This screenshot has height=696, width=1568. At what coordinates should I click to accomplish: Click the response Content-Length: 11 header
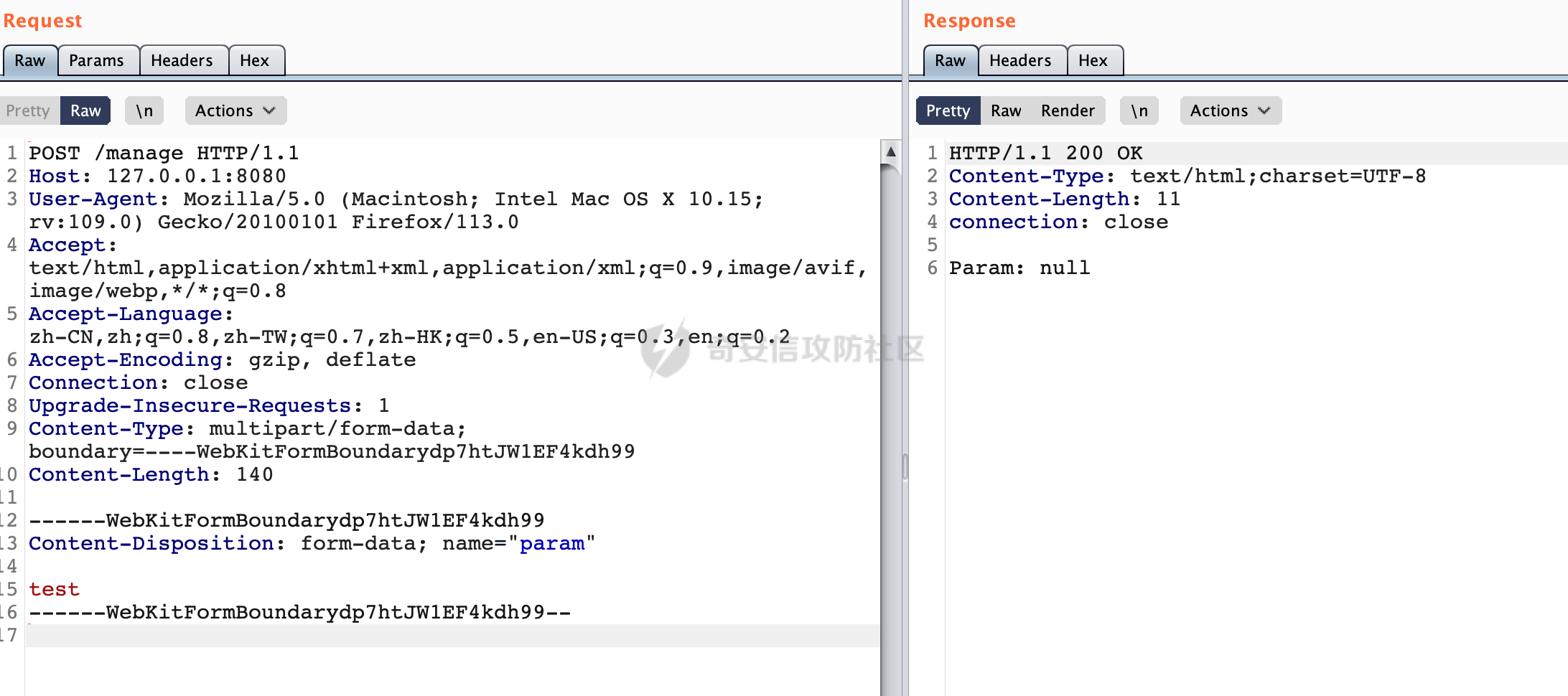tap(1065, 199)
